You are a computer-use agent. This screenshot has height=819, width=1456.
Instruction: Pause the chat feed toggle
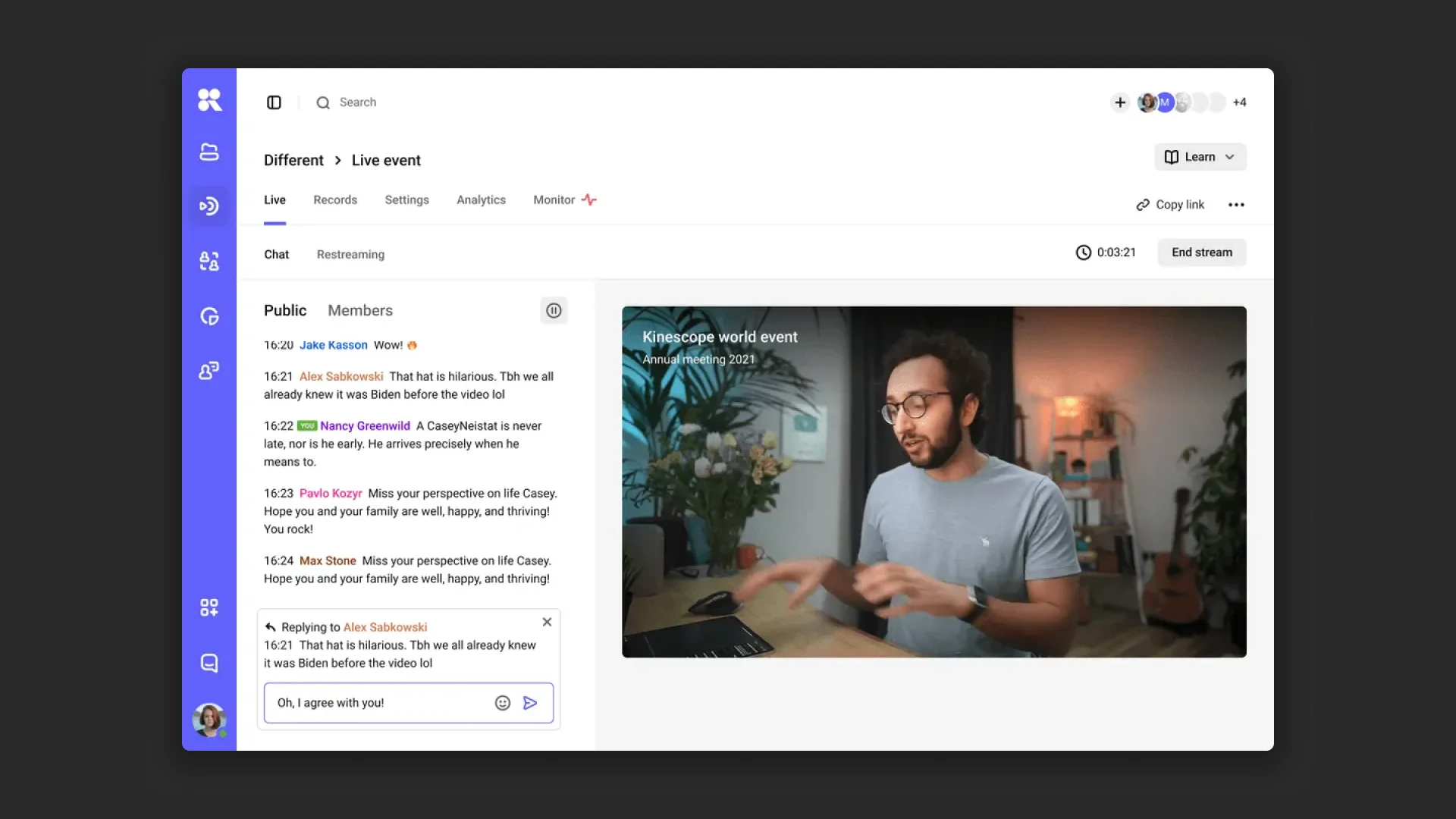coord(554,310)
